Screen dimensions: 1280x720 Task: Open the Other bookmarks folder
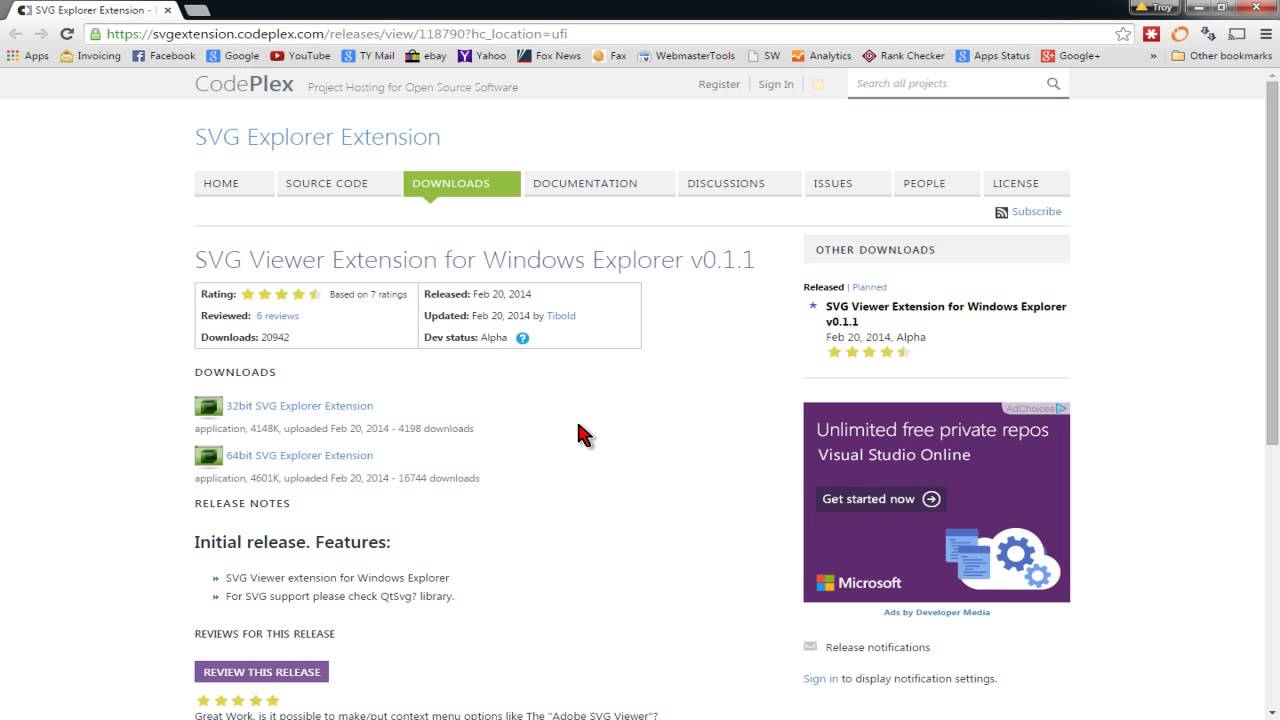[1221, 56]
